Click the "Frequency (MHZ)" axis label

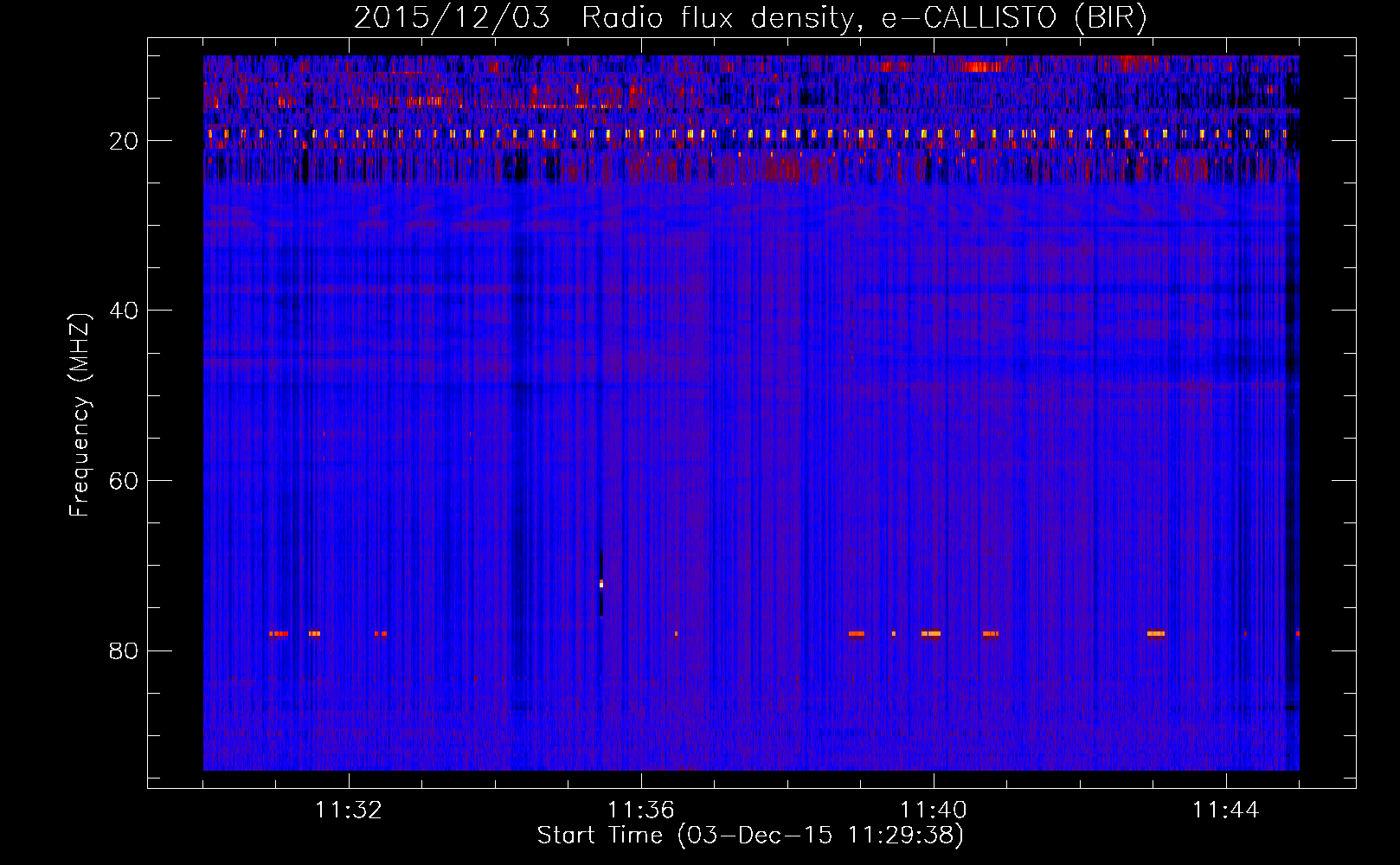coord(80,415)
